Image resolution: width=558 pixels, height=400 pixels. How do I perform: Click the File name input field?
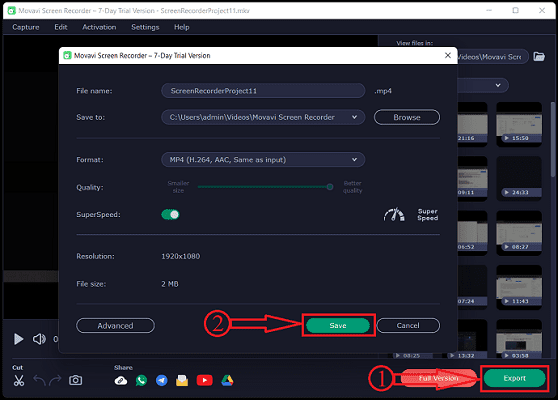click(263, 91)
